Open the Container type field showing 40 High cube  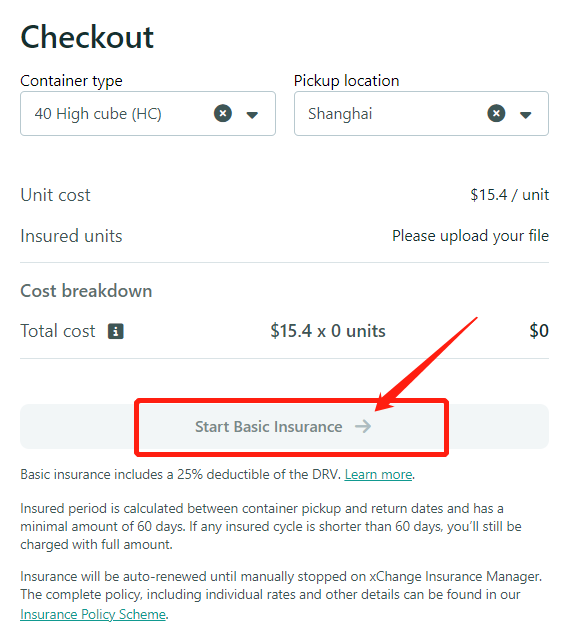[148, 113]
